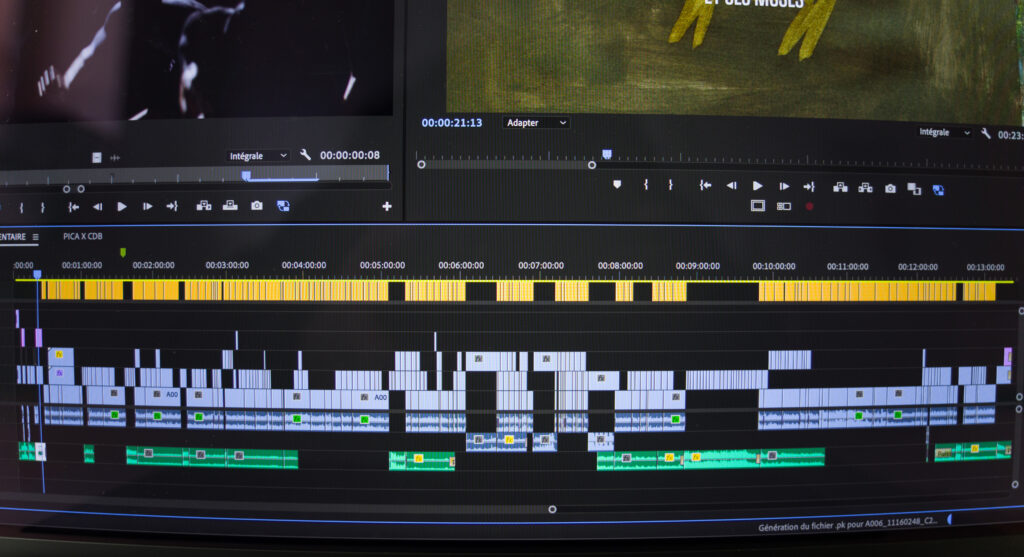This screenshot has height=557, width=1024.
Task: Click the Overwrite icon in Source monitor
Action: tap(230, 206)
